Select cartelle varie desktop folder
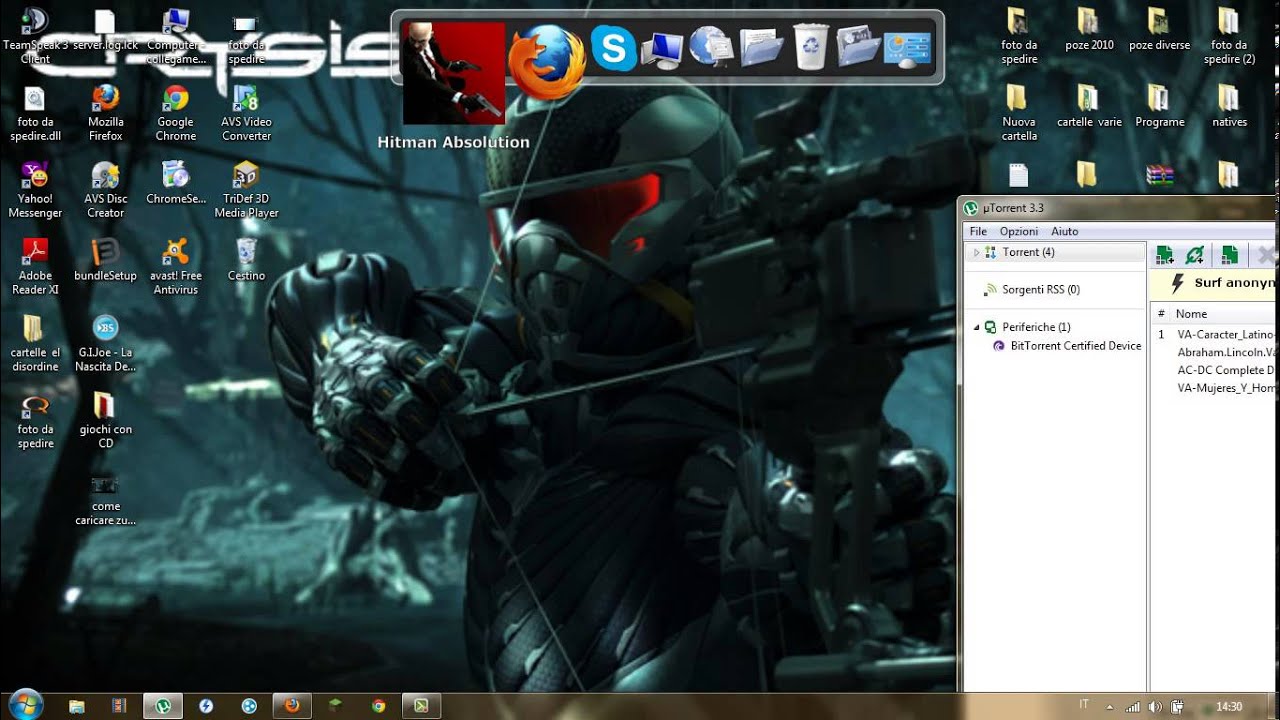1280x720 pixels. tap(1089, 107)
